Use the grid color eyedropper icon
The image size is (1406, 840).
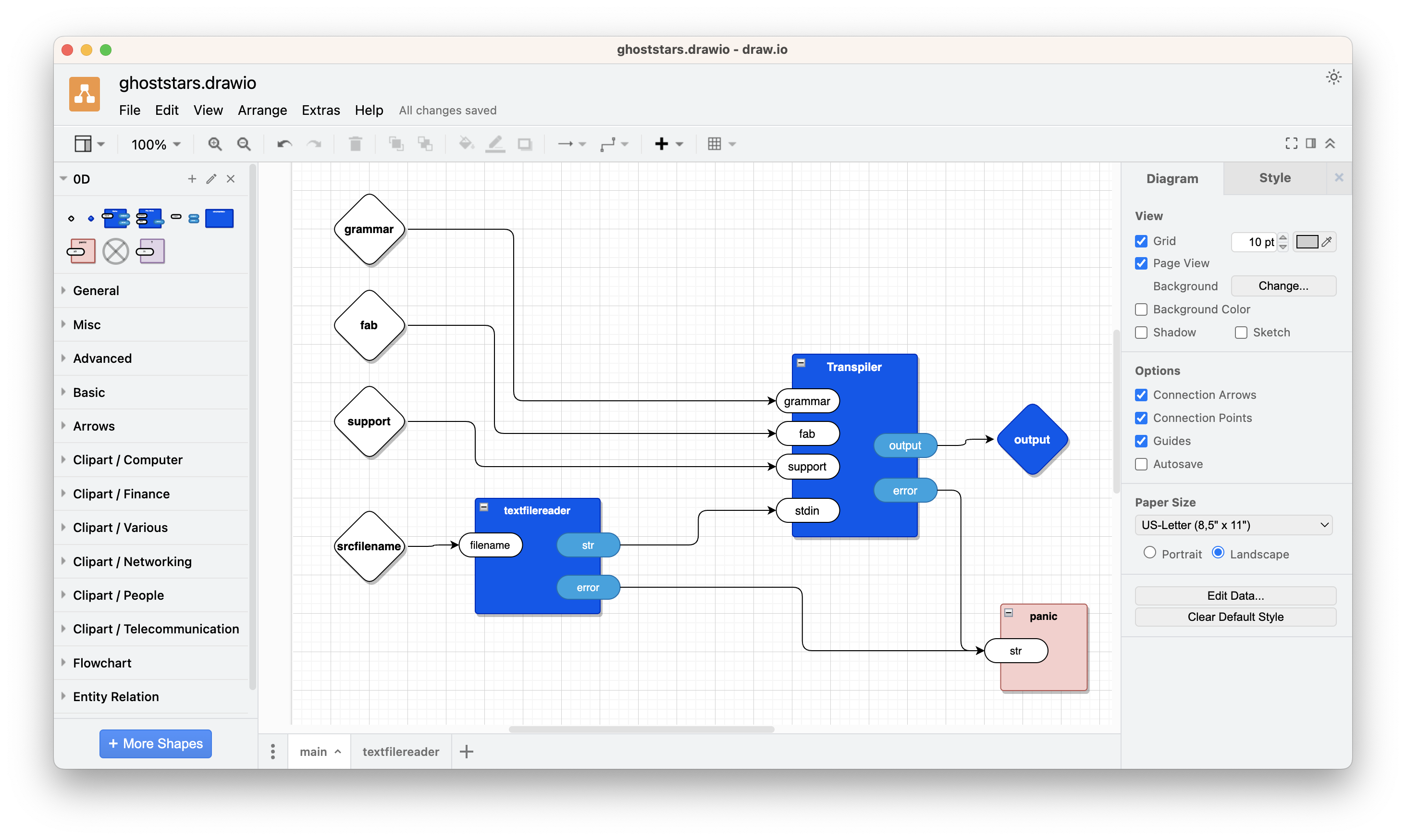coord(1327,242)
